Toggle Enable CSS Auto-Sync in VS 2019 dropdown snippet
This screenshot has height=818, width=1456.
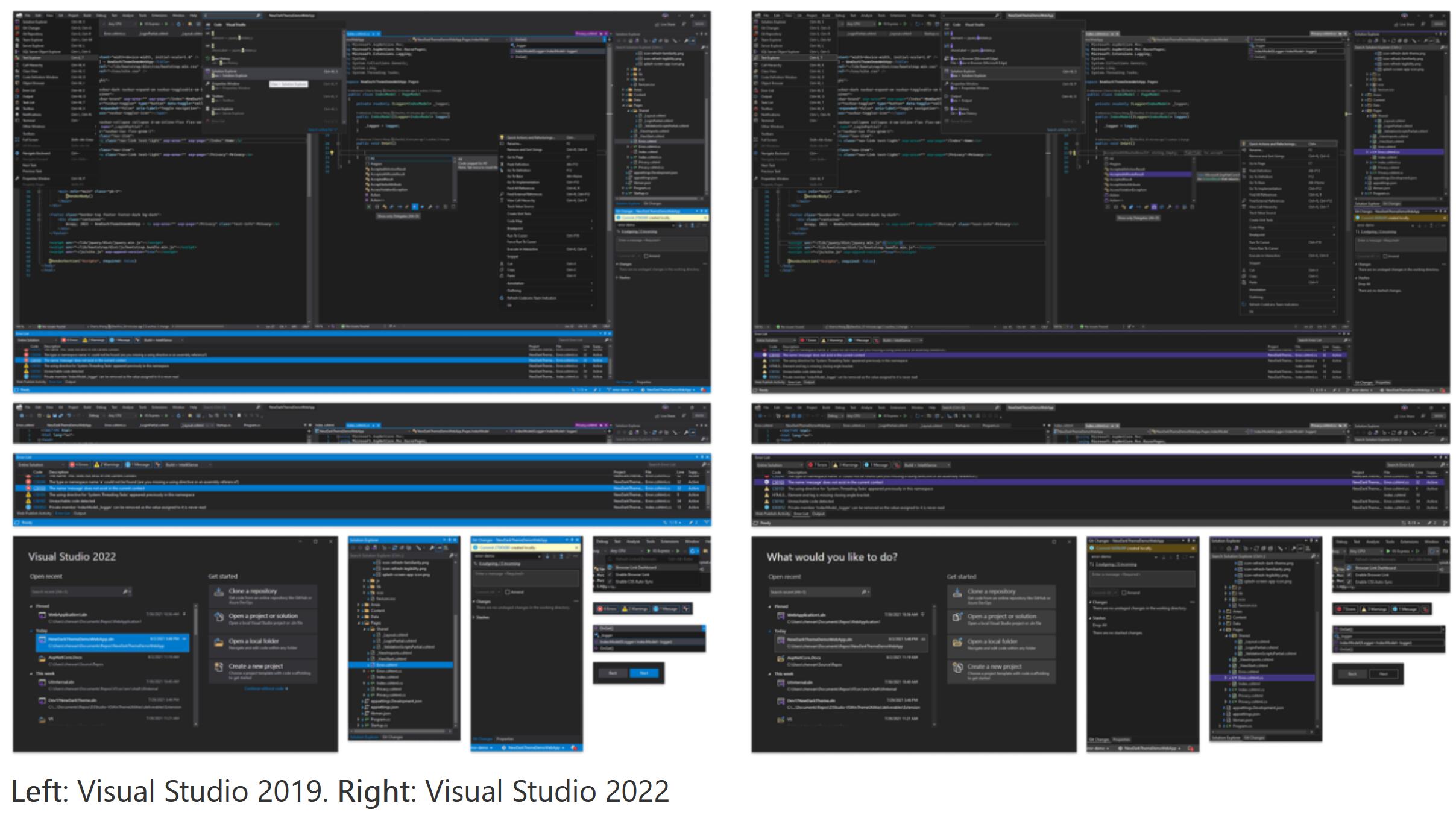point(652,582)
